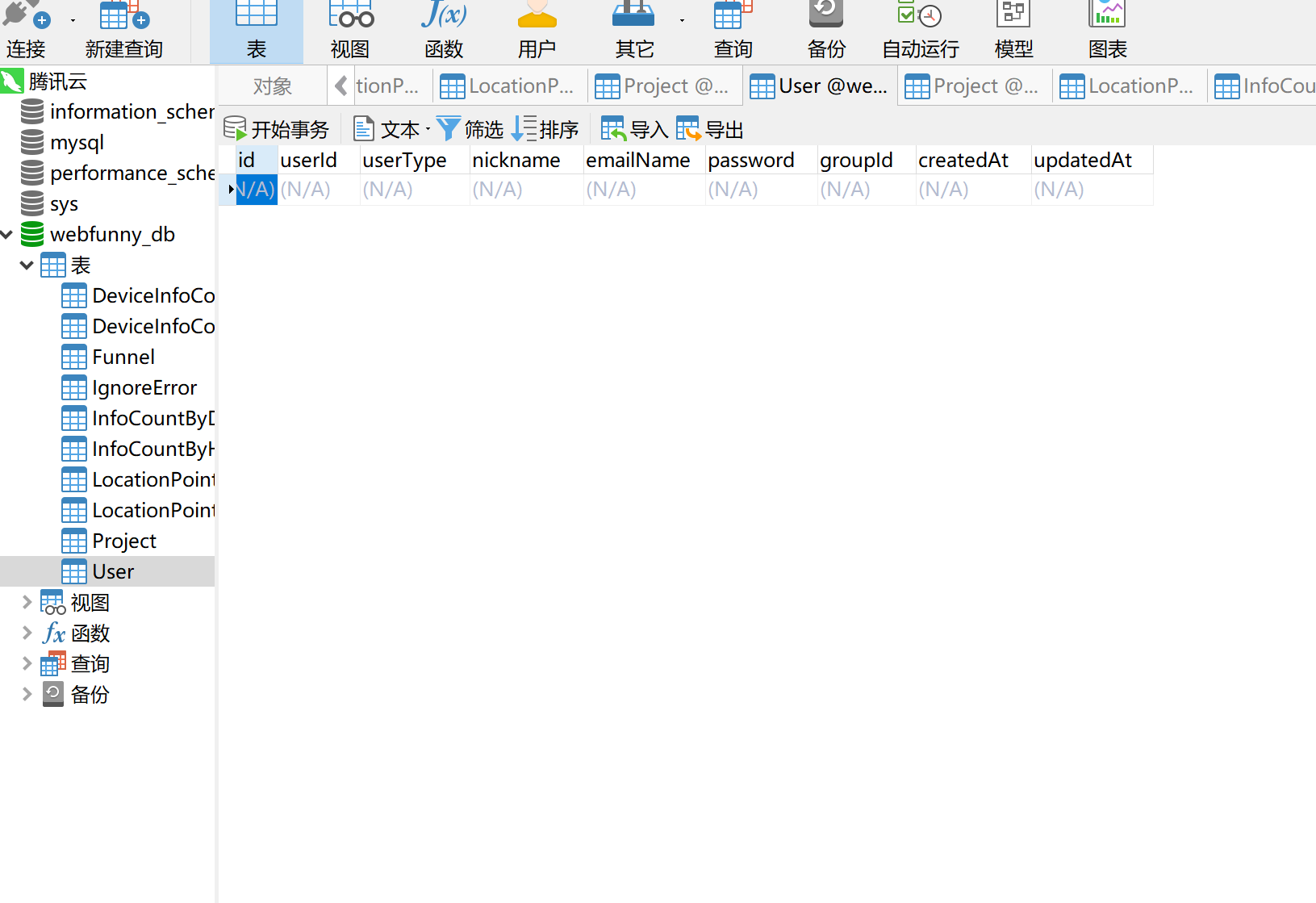Open the 自动运行 automation toolbar button
This screenshot has height=903, width=1316.
[x=921, y=31]
